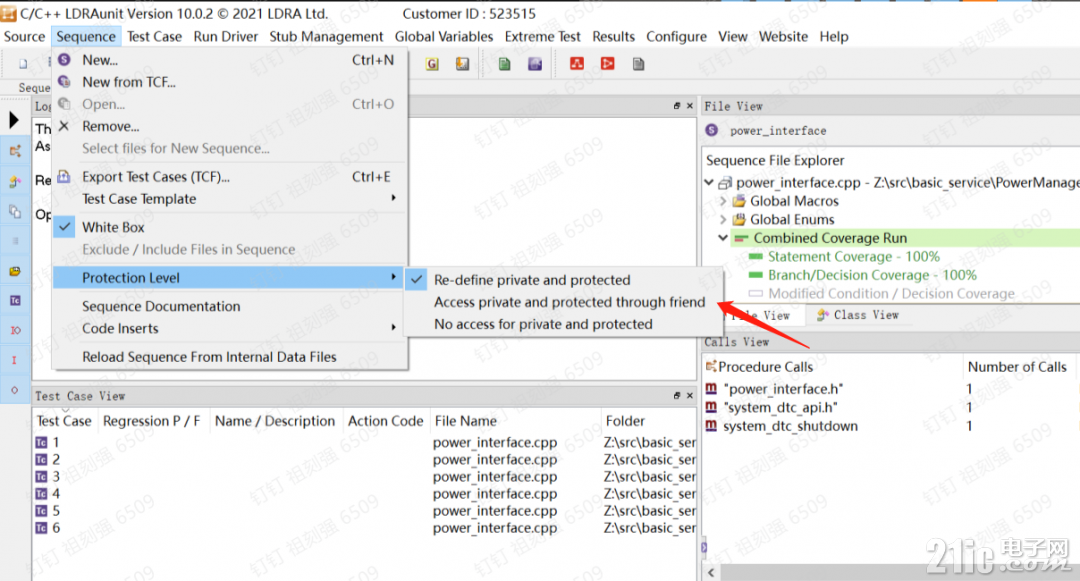Open the Extreme Test menu

(542, 36)
